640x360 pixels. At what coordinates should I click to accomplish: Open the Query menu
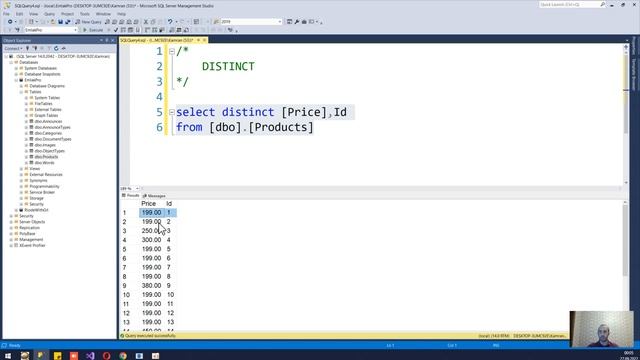pyautogui.click(x=49, y=14)
